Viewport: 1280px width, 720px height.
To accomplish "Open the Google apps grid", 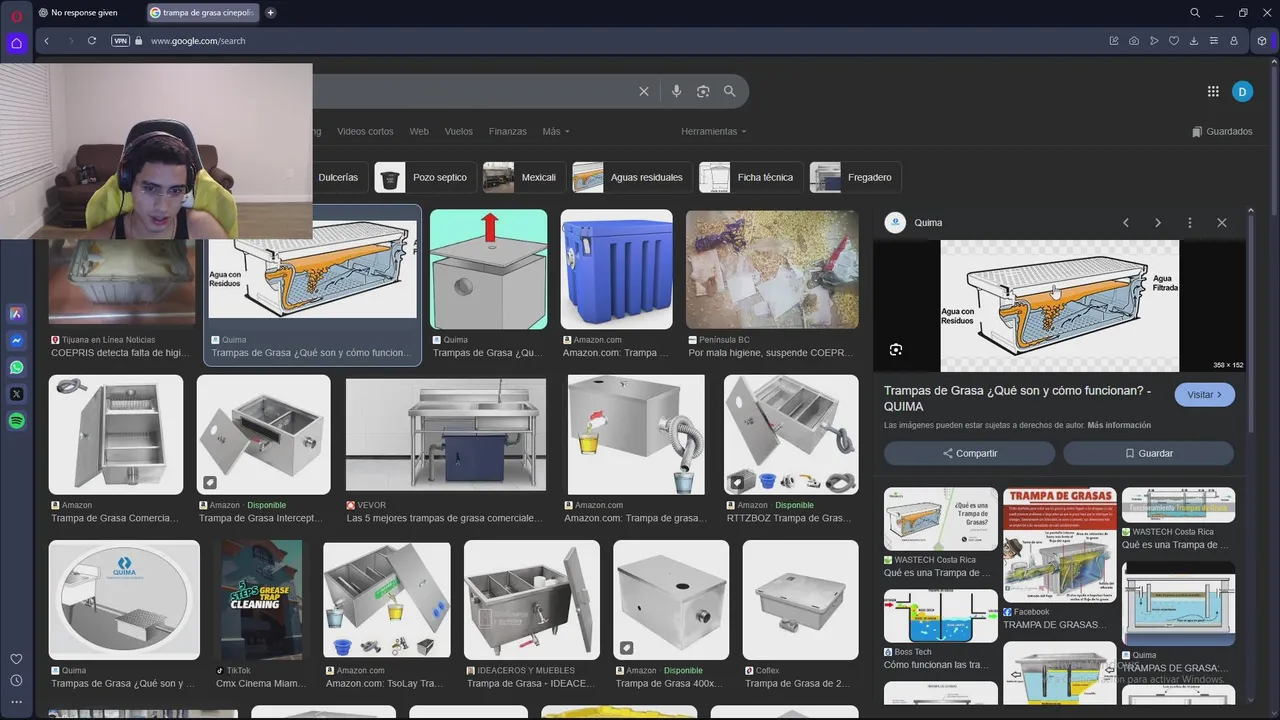I will tap(1213, 91).
